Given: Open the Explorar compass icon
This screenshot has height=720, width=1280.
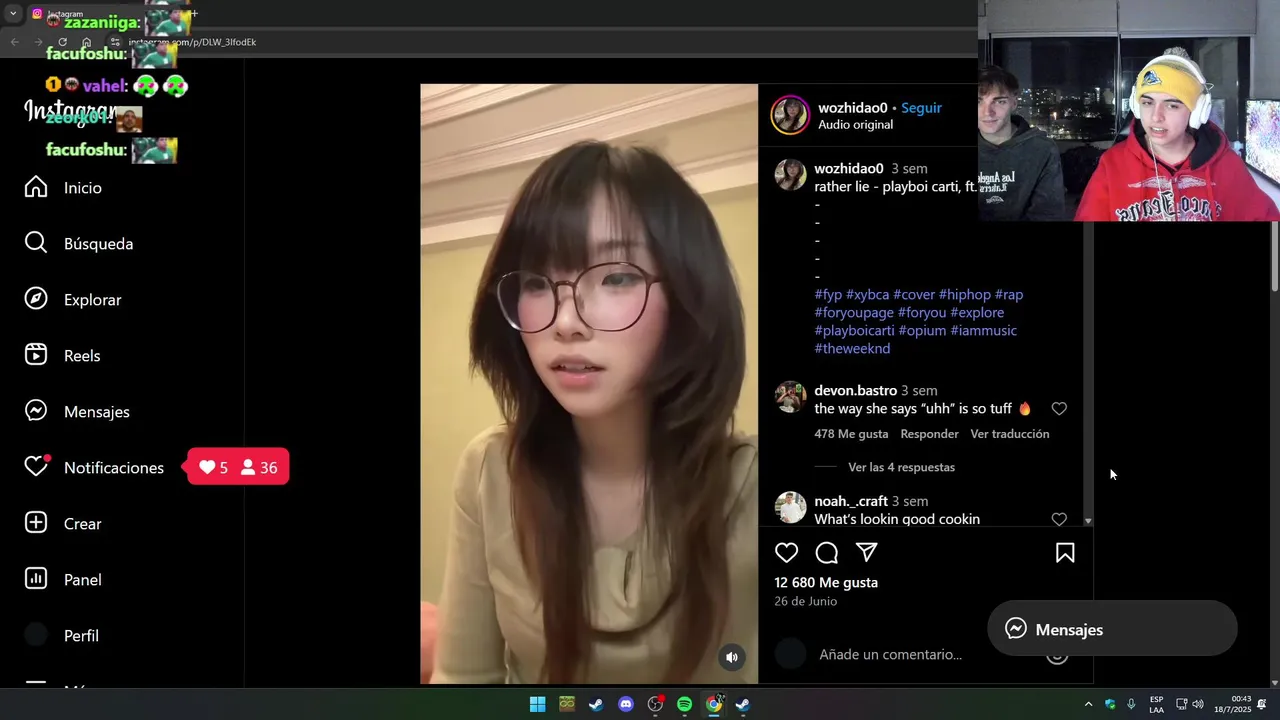Looking at the screenshot, I should click(x=36, y=299).
